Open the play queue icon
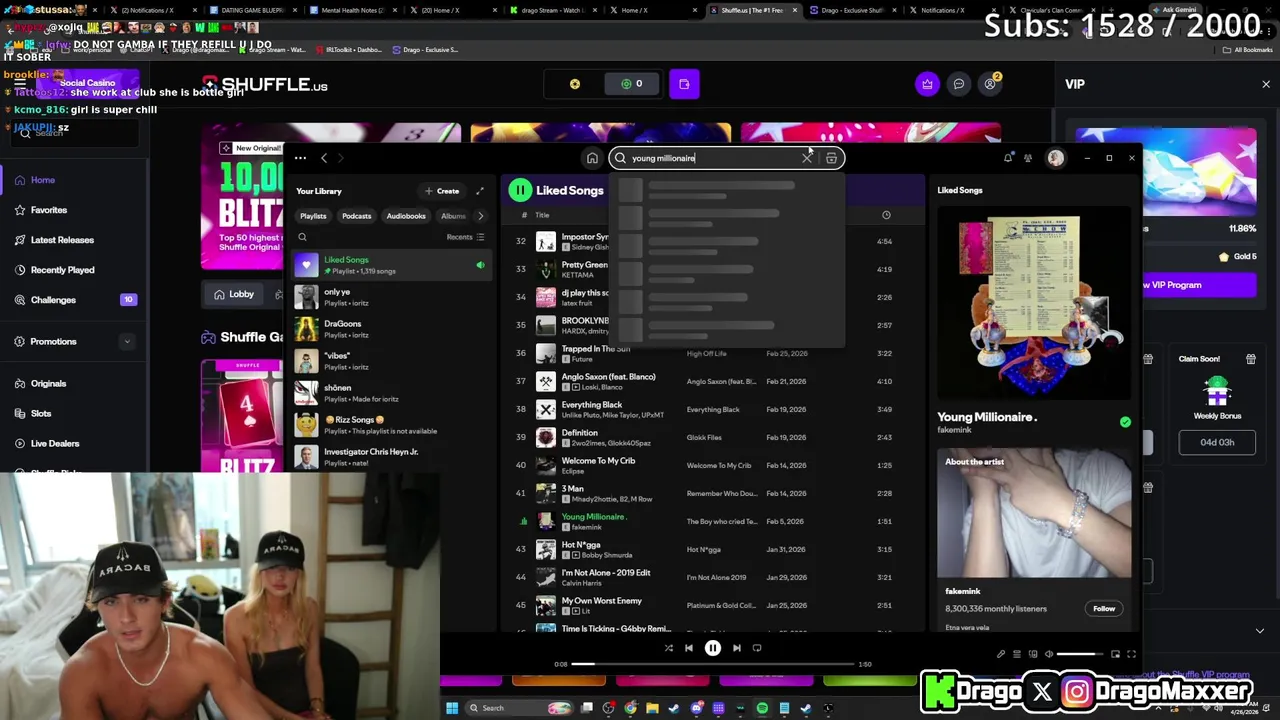The height and width of the screenshot is (720, 1280). 1017,654
